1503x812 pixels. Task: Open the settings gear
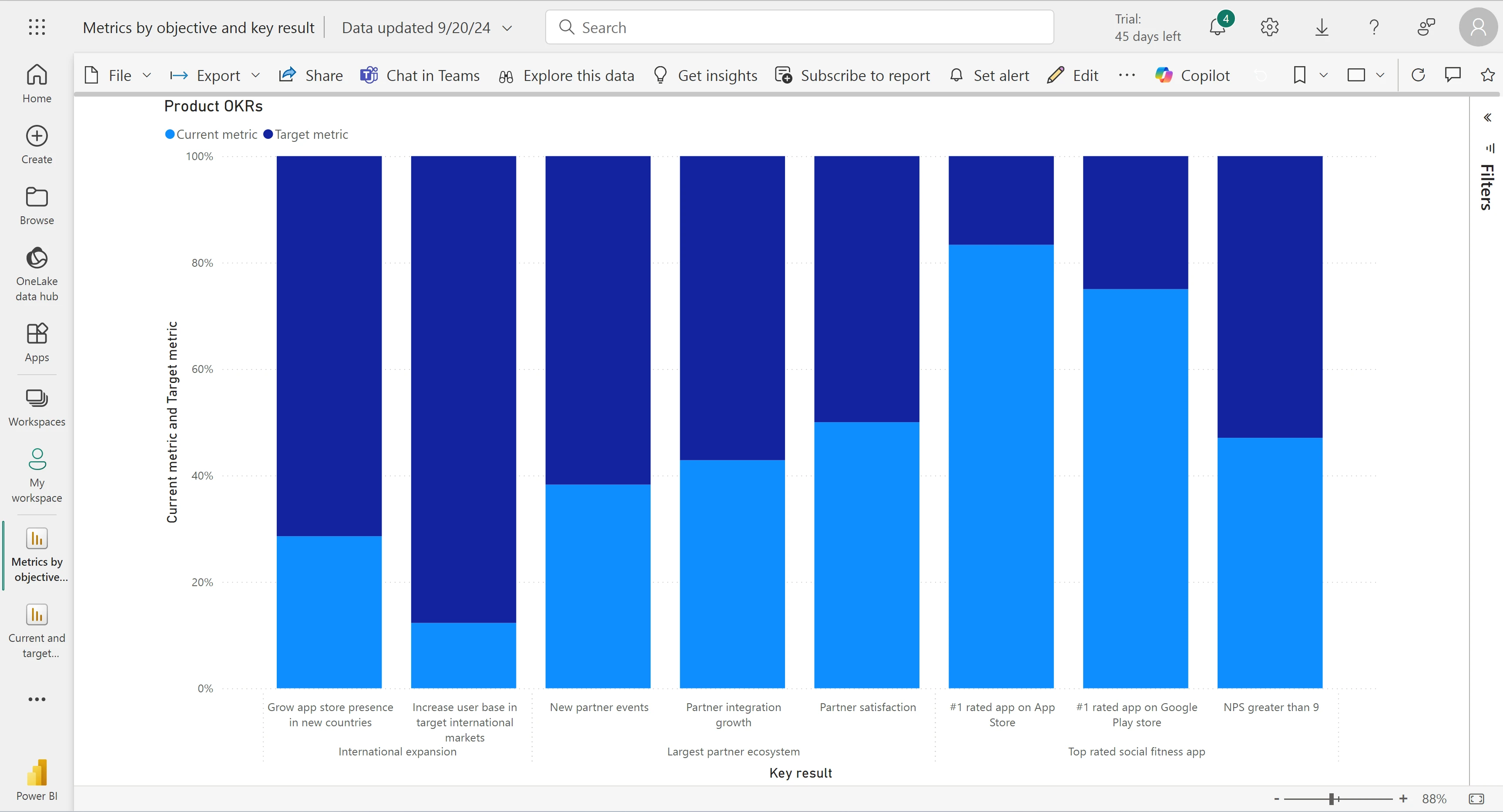tap(1269, 27)
